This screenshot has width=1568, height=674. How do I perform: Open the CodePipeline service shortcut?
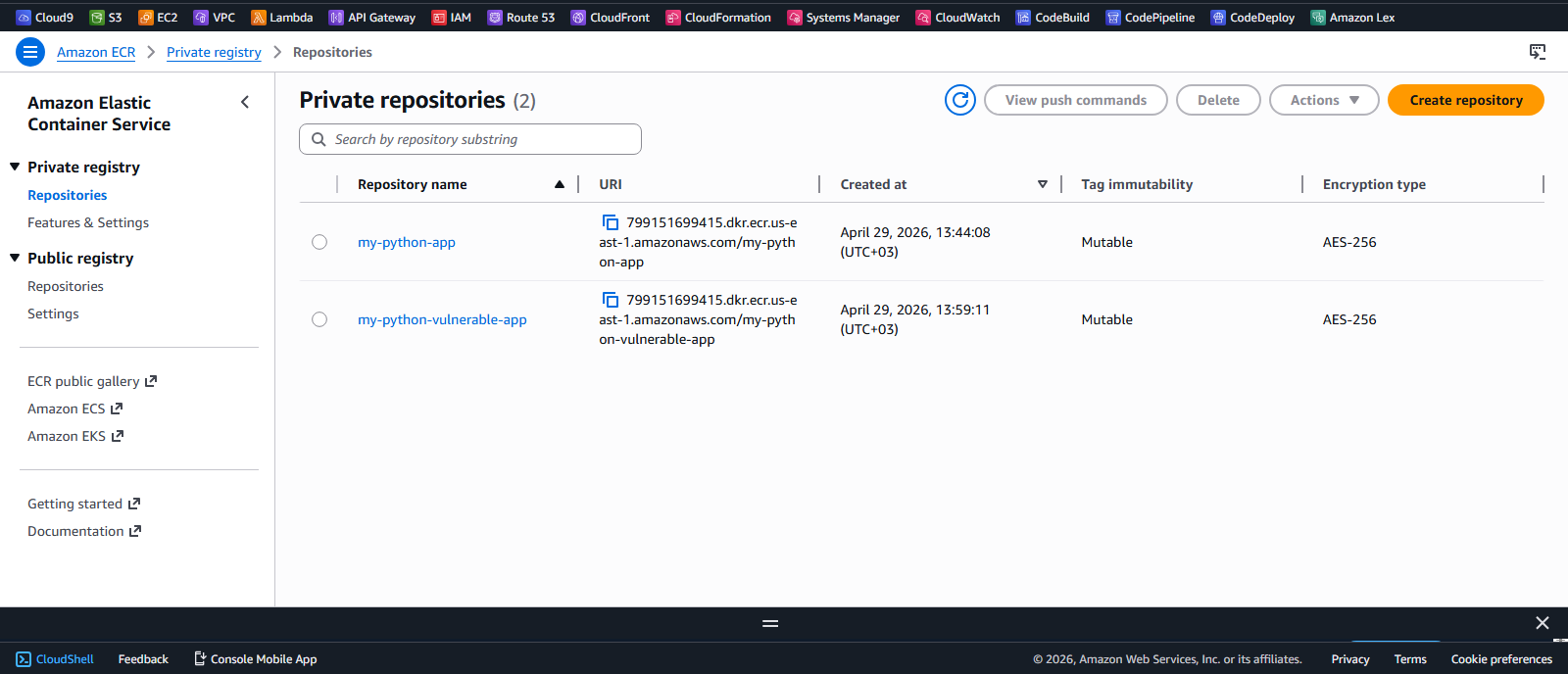[1150, 17]
